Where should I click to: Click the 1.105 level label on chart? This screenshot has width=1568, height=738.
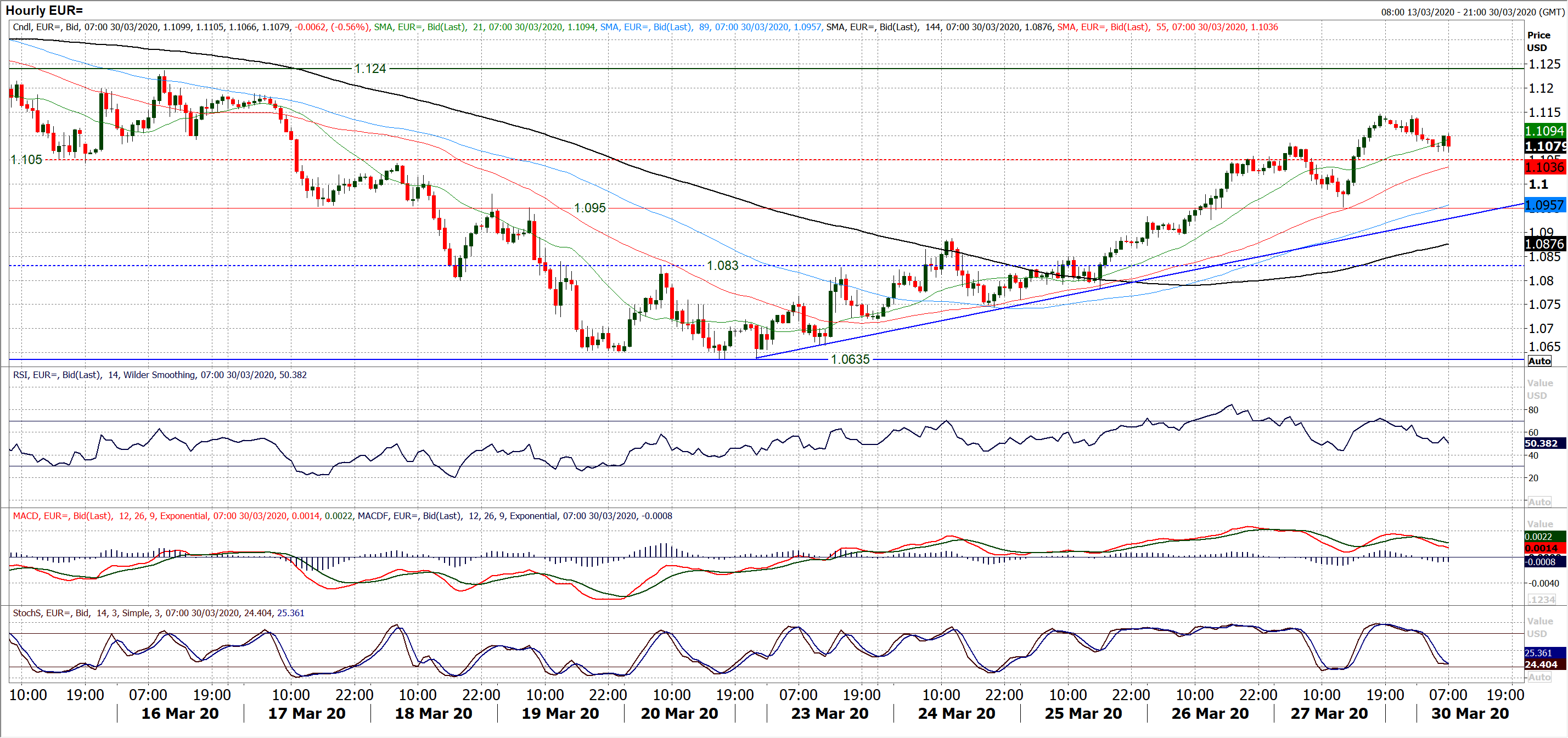(26, 160)
